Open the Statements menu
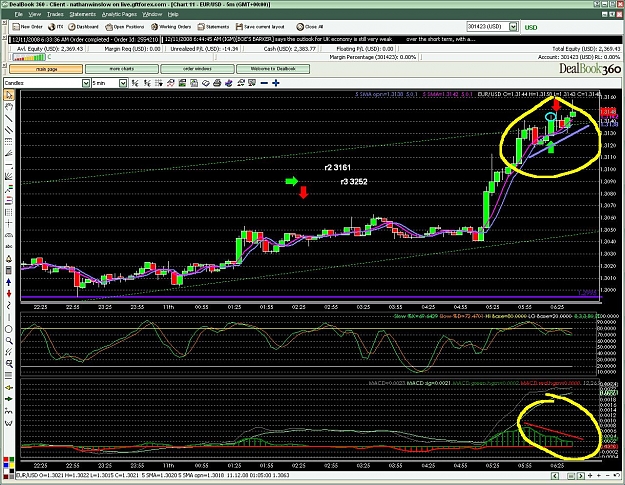Screen dimensions: 625x485 click(83, 14)
